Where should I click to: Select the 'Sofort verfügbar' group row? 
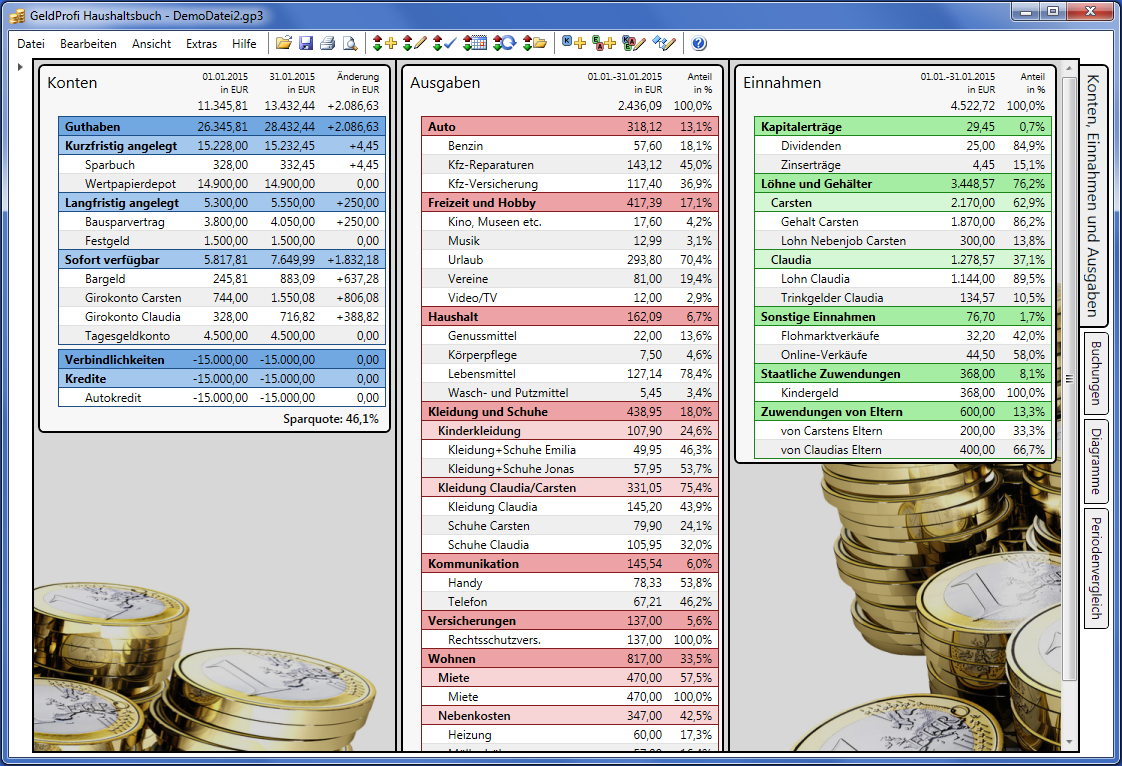coord(222,260)
